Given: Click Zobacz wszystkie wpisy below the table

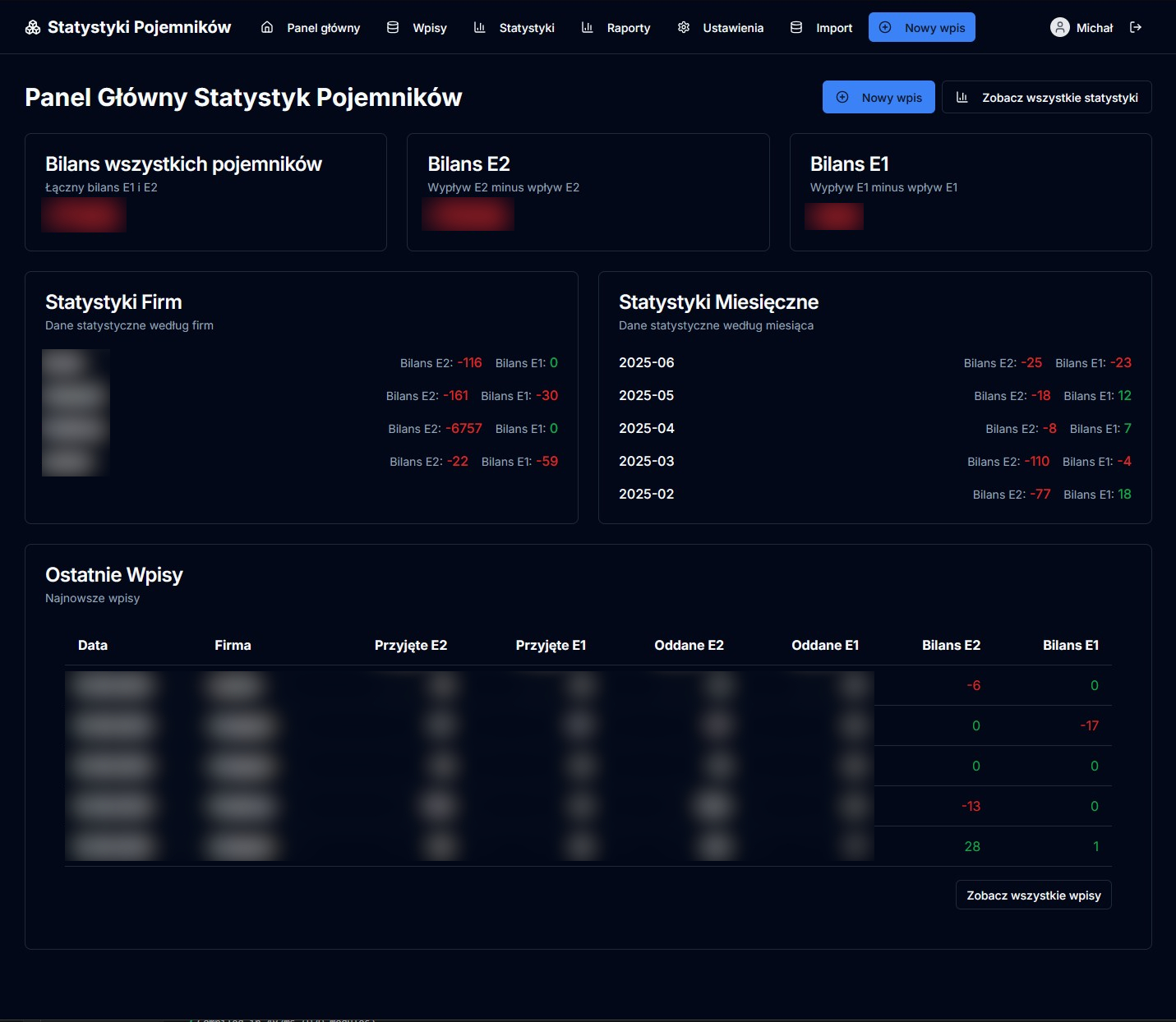Looking at the screenshot, I should [1033, 895].
